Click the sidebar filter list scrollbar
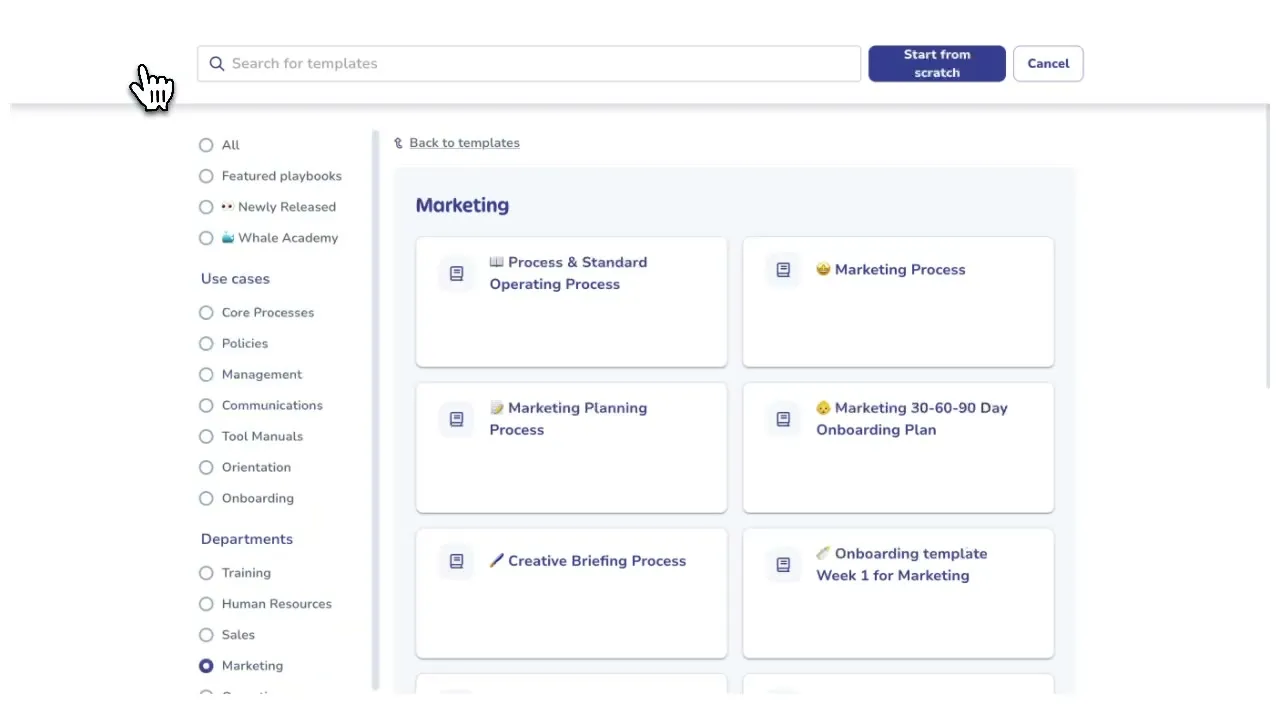1280x720 pixels. [x=376, y=410]
